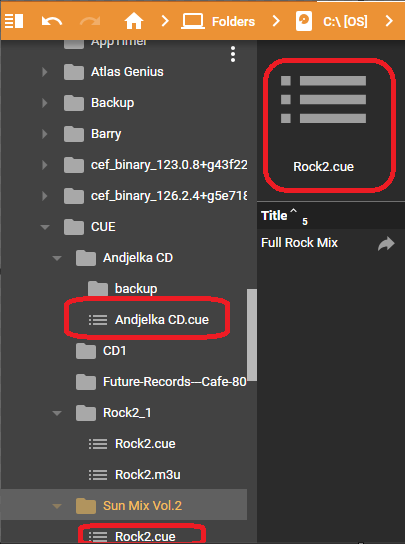Select cef_binary_123.0.8+g43f22 entry
The height and width of the screenshot is (544, 405).
point(169,165)
